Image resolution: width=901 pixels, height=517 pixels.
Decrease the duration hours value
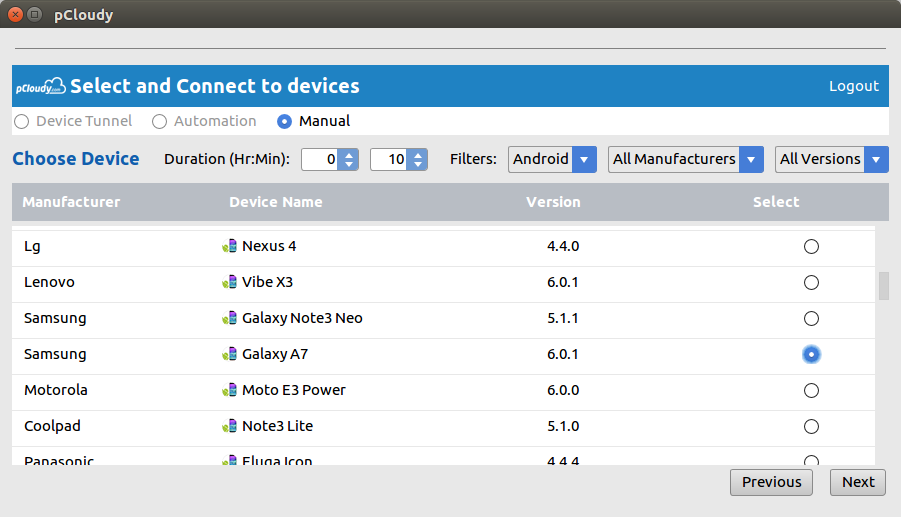[x=348, y=165]
